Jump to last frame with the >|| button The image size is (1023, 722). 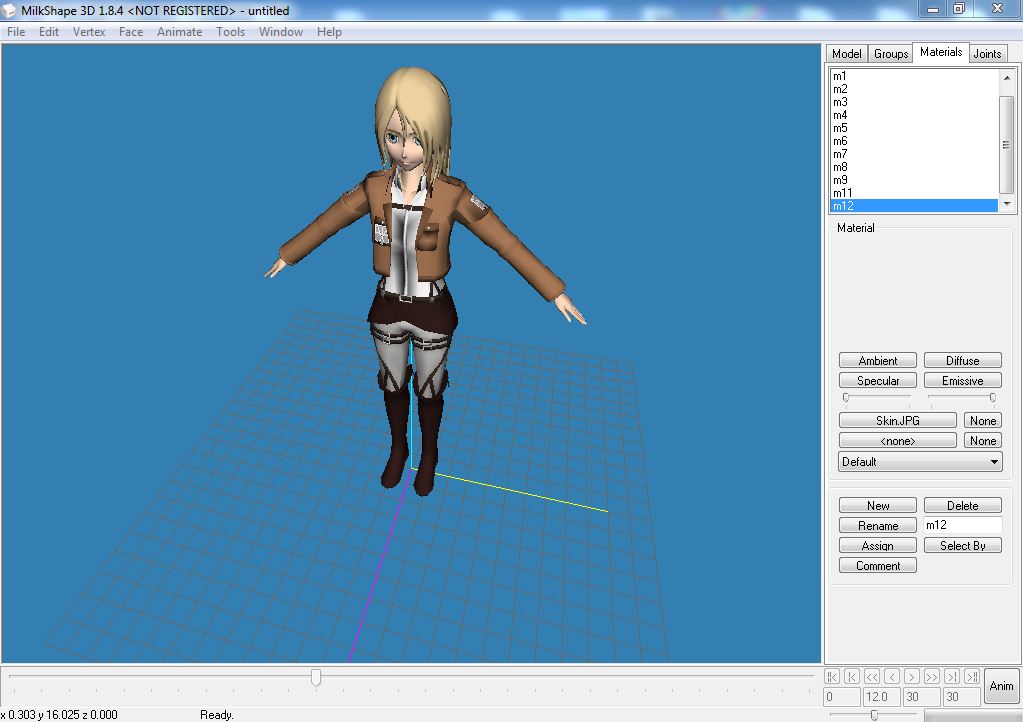972,676
